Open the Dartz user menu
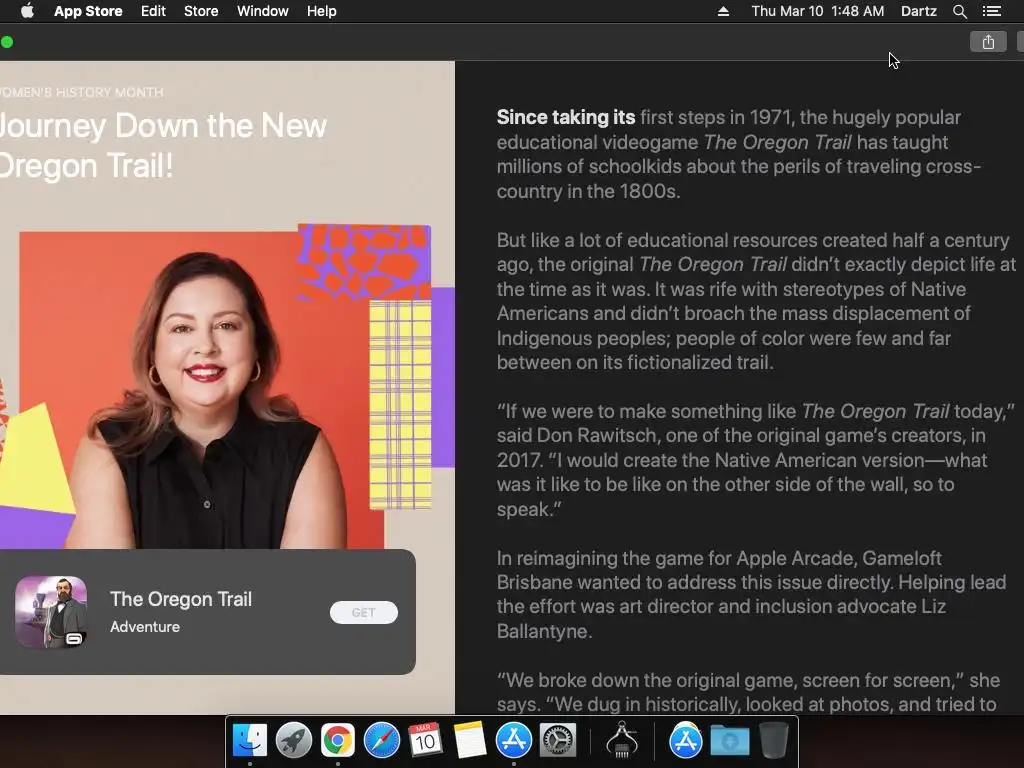The width and height of the screenshot is (1024, 768). [919, 11]
